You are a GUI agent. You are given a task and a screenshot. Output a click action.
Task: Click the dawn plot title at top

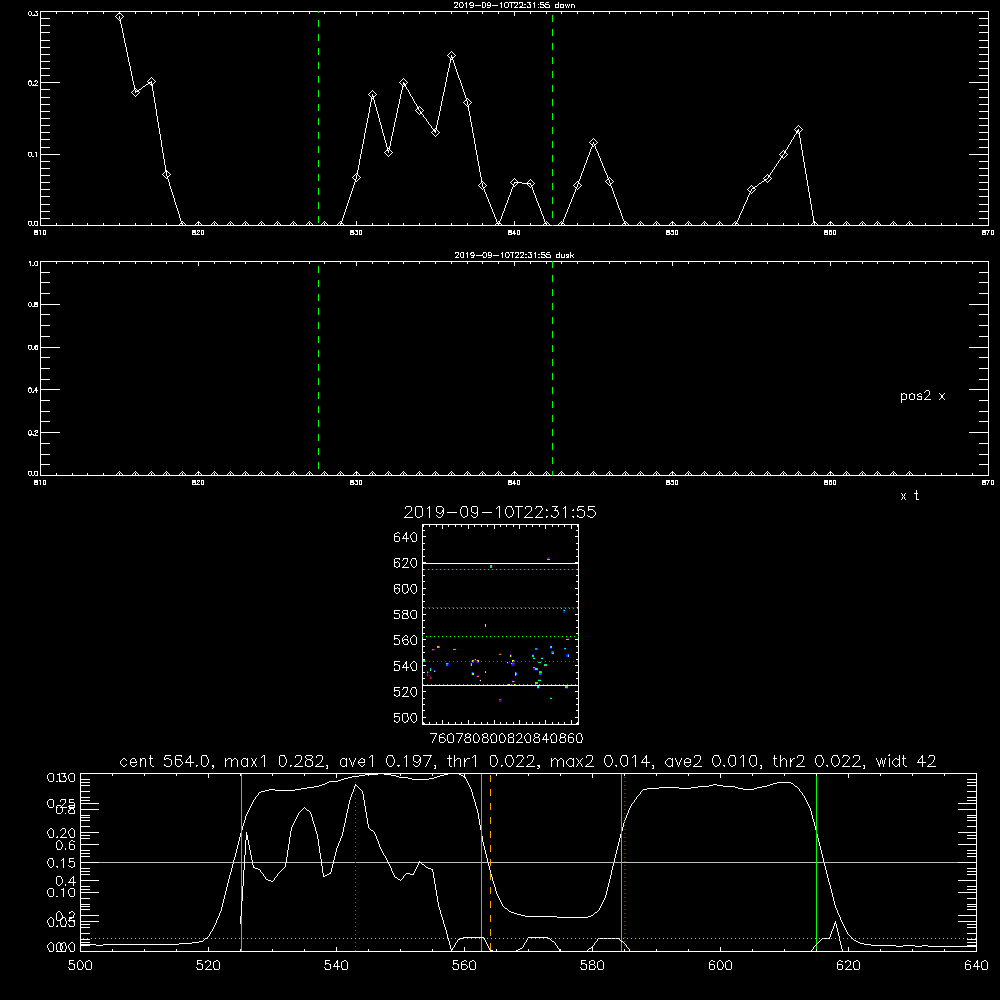click(x=514, y=5)
